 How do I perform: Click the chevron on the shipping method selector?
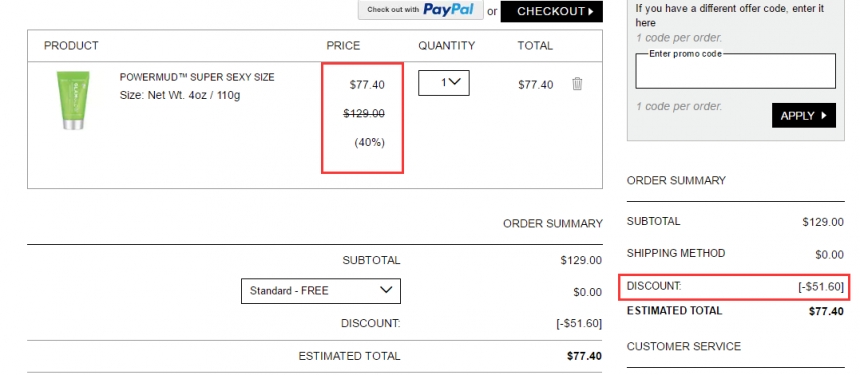[x=386, y=289]
